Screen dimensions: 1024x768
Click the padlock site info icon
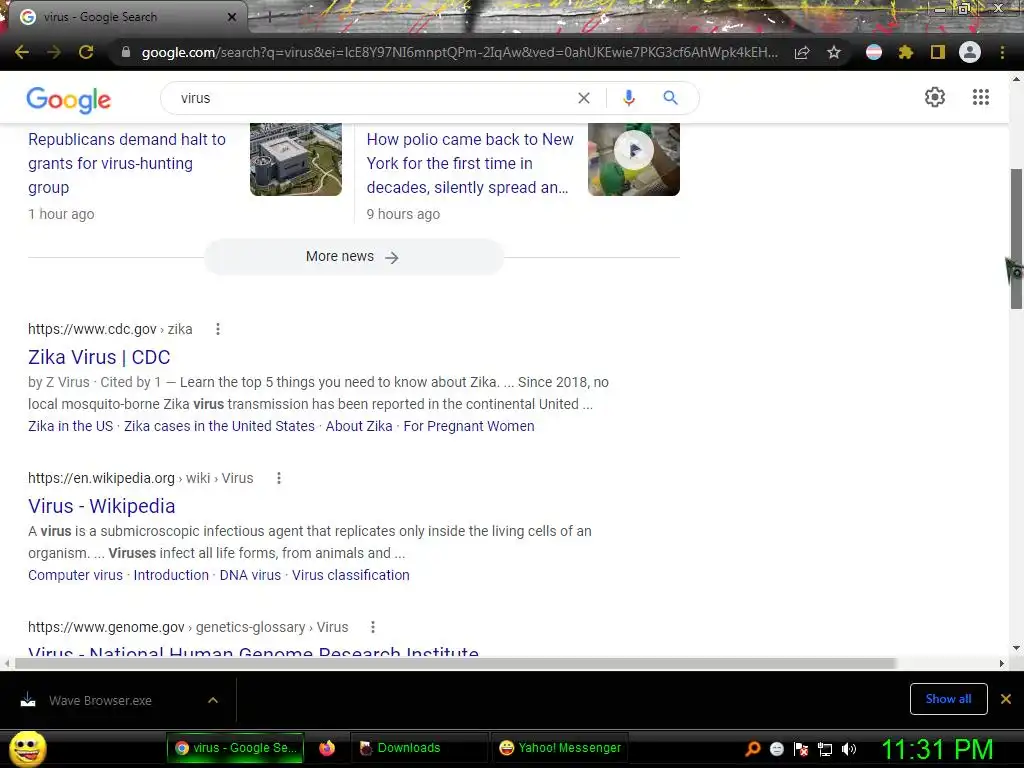tap(126, 52)
